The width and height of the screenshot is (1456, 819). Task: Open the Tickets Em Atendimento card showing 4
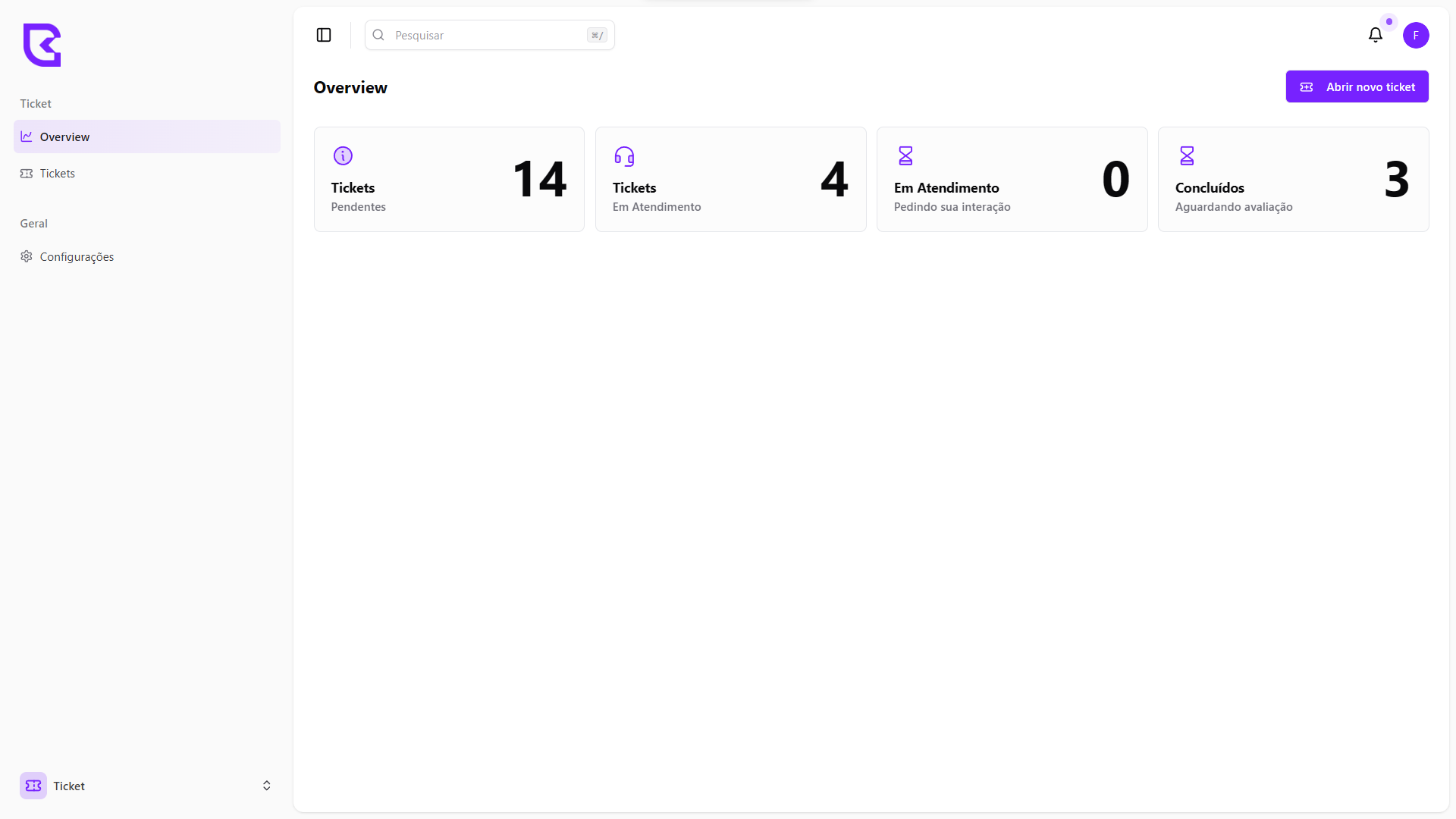click(x=730, y=179)
